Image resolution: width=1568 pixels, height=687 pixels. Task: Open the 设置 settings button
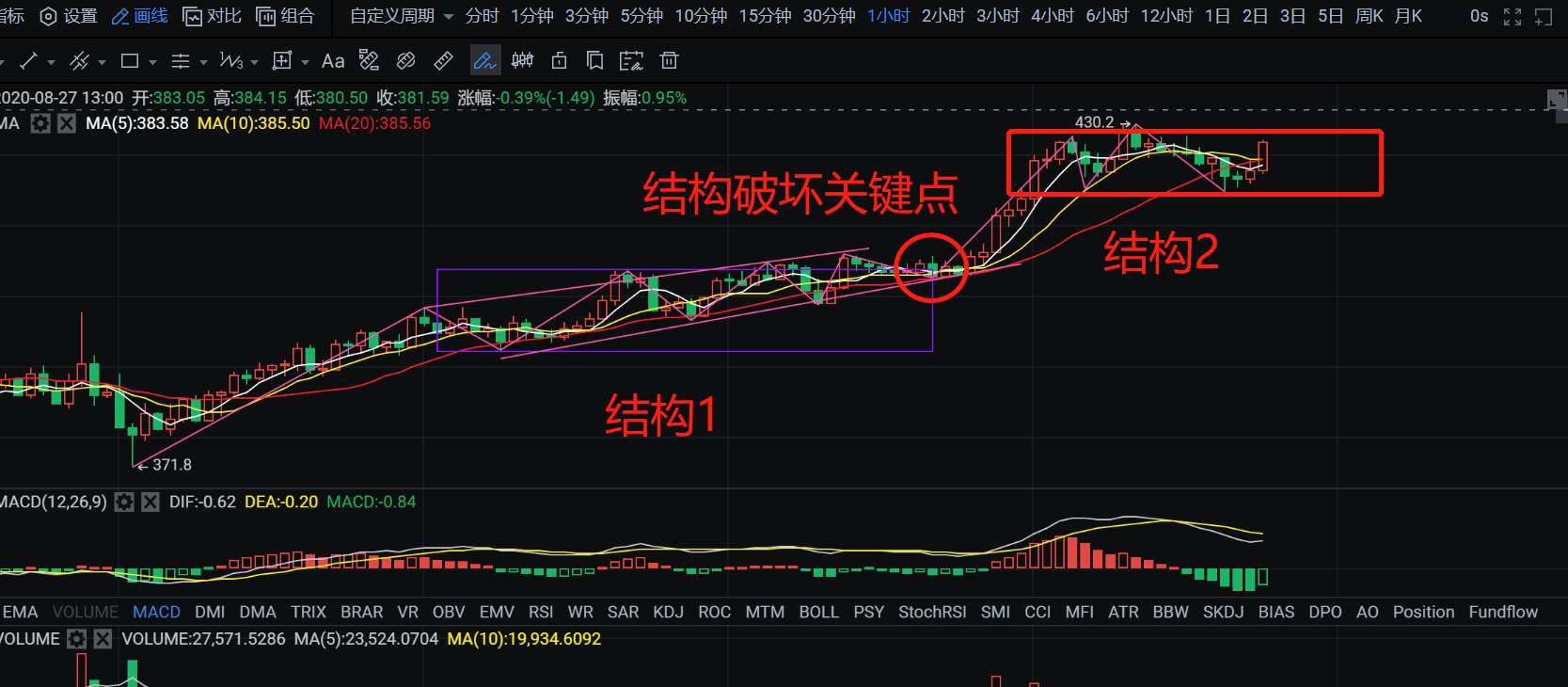(69, 16)
